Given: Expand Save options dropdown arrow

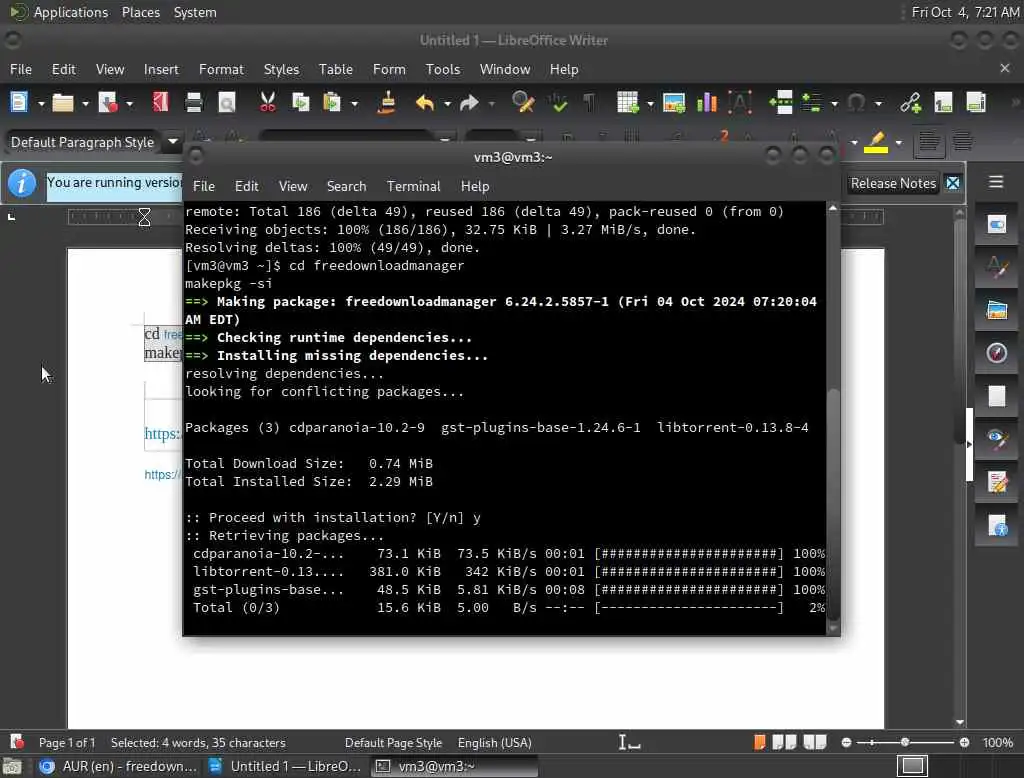Looking at the screenshot, I should (129, 104).
